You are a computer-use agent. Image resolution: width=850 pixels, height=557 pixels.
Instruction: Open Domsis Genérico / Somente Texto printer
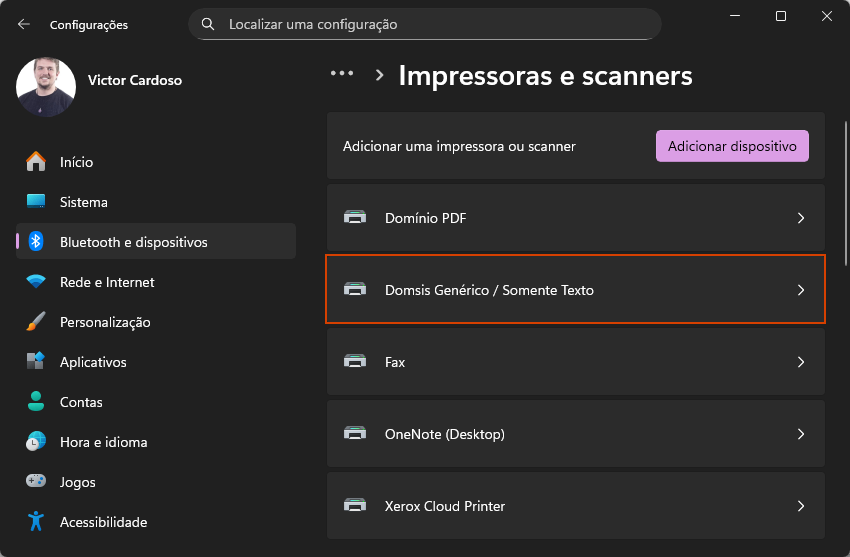point(575,290)
